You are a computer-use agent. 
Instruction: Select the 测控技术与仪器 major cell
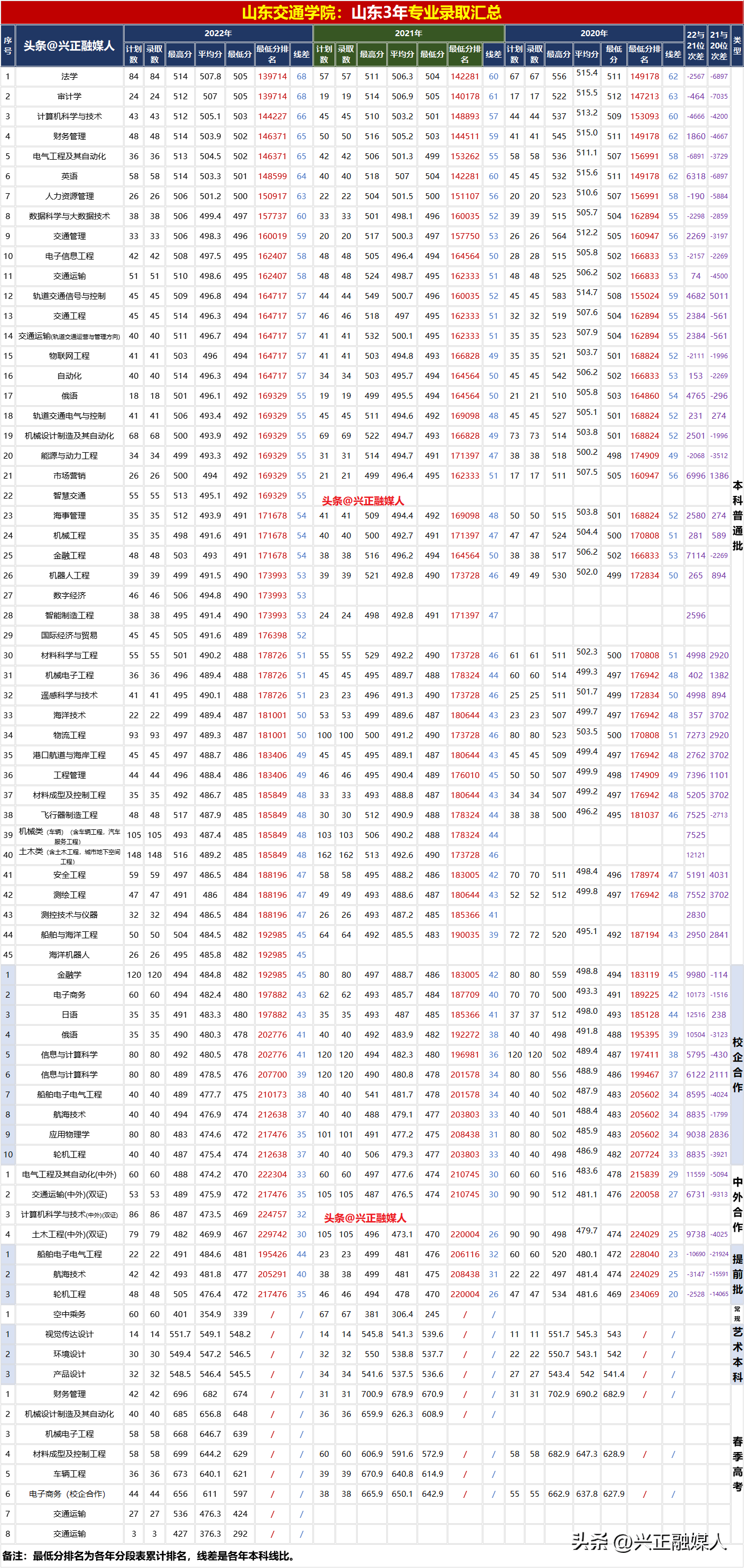(70, 916)
